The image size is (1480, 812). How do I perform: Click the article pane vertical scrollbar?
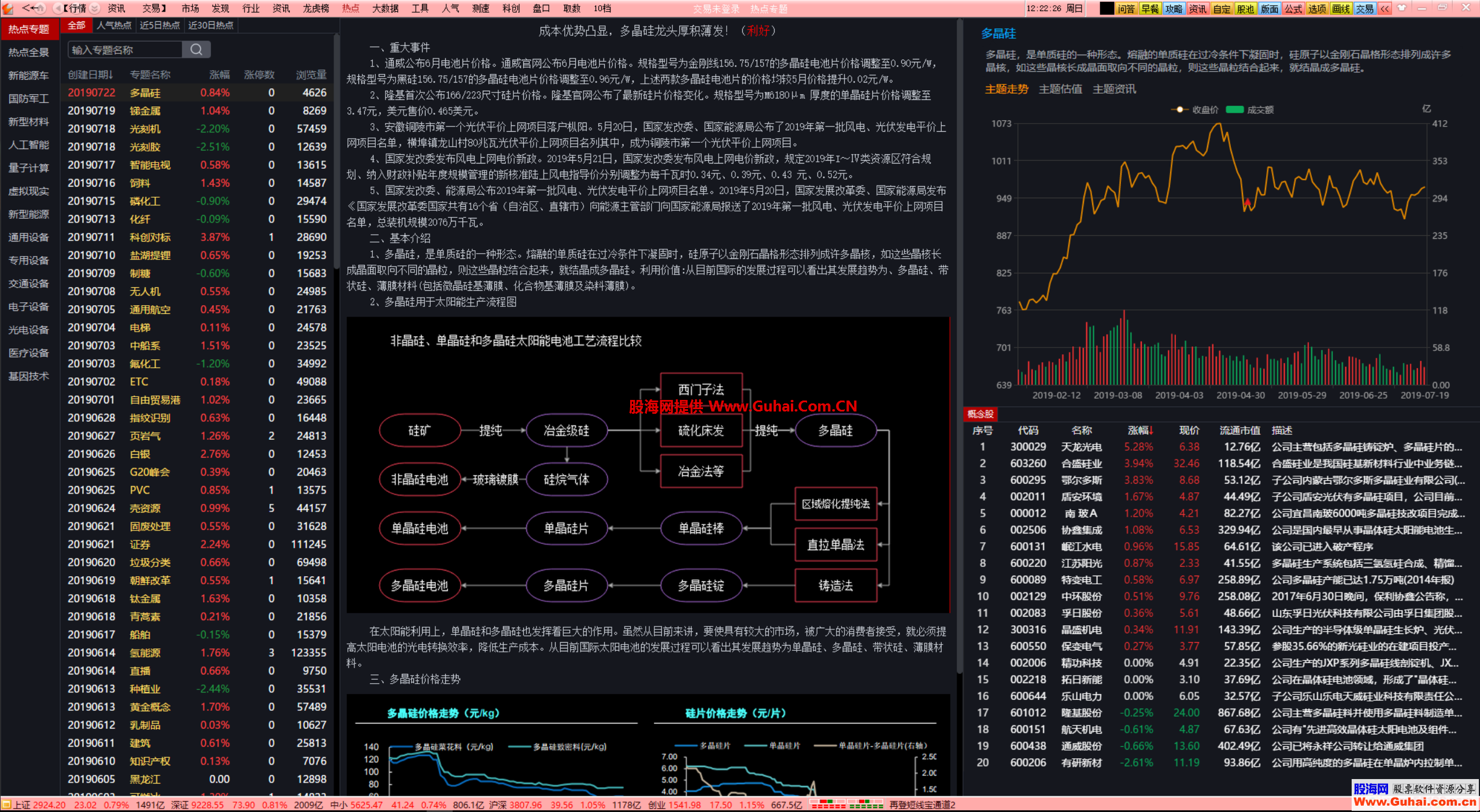959,347
